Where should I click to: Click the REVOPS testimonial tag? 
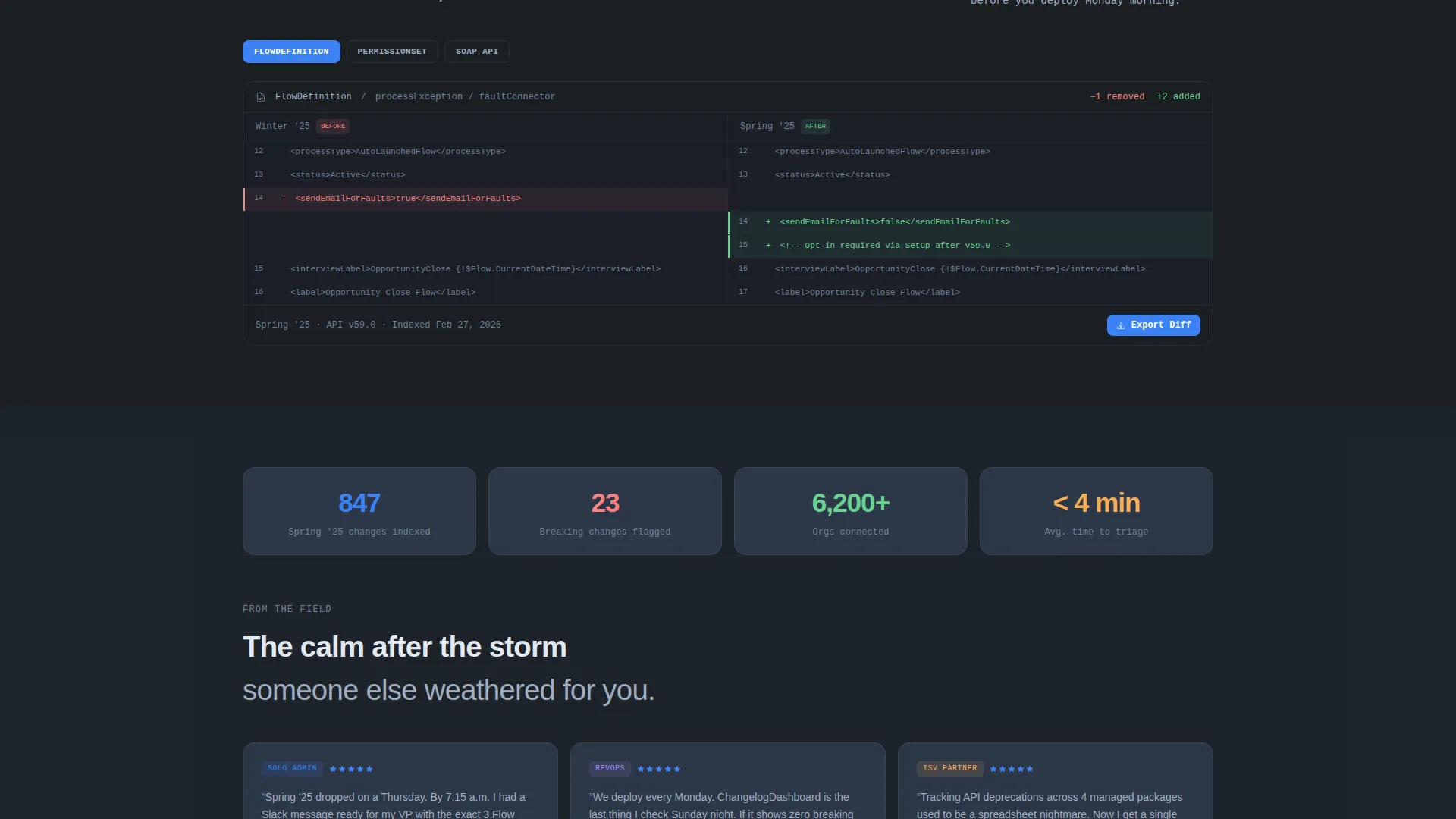(x=610, y=769)
